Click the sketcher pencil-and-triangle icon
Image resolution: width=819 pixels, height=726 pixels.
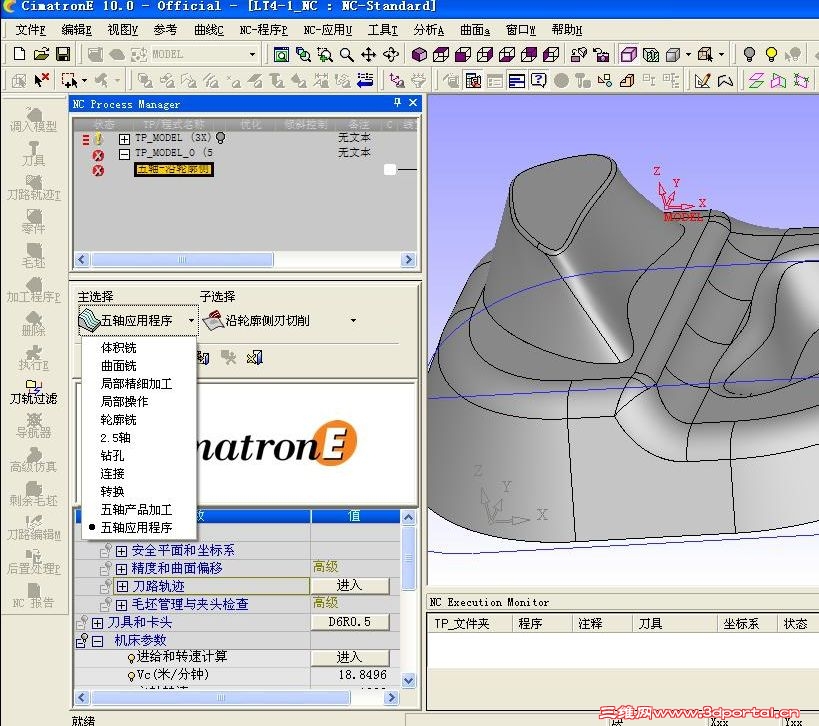click(702, 80)
